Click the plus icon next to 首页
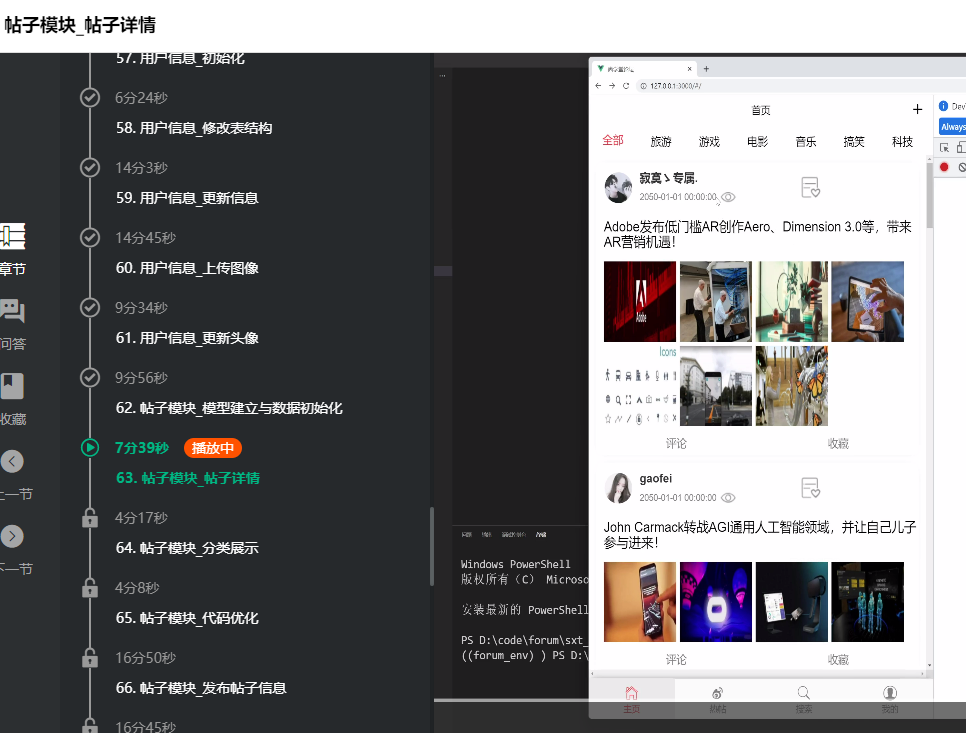This screenshot has height=733, width=966. [917, 109]
